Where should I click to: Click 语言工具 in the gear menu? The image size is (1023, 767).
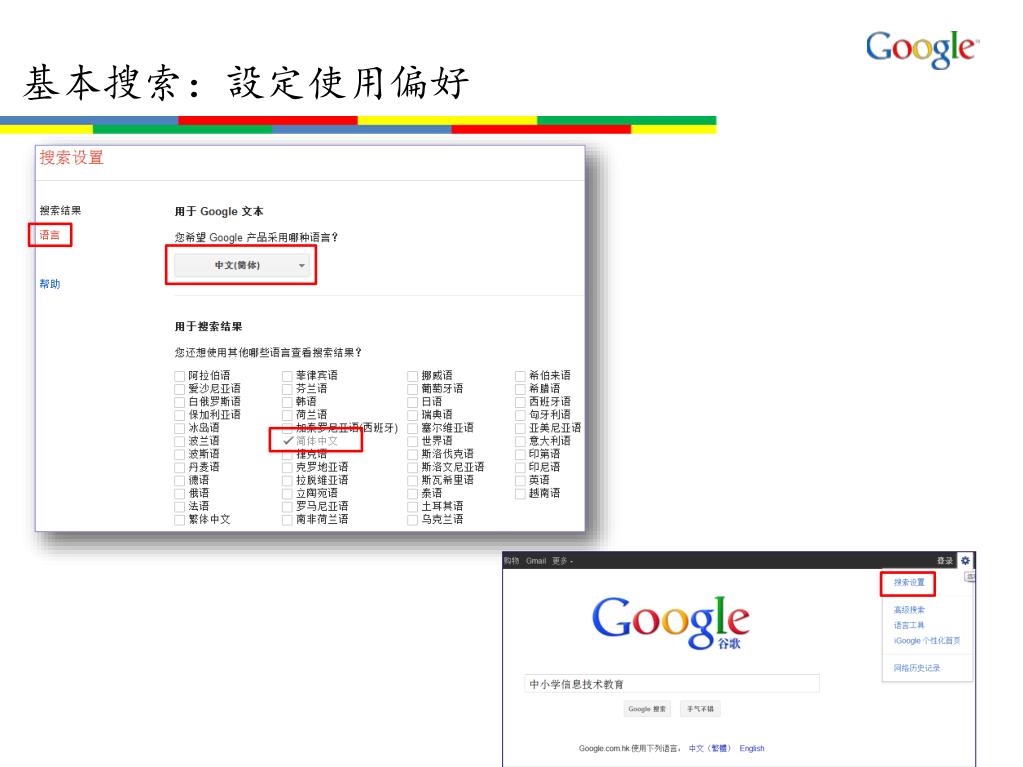click(909, 625)
